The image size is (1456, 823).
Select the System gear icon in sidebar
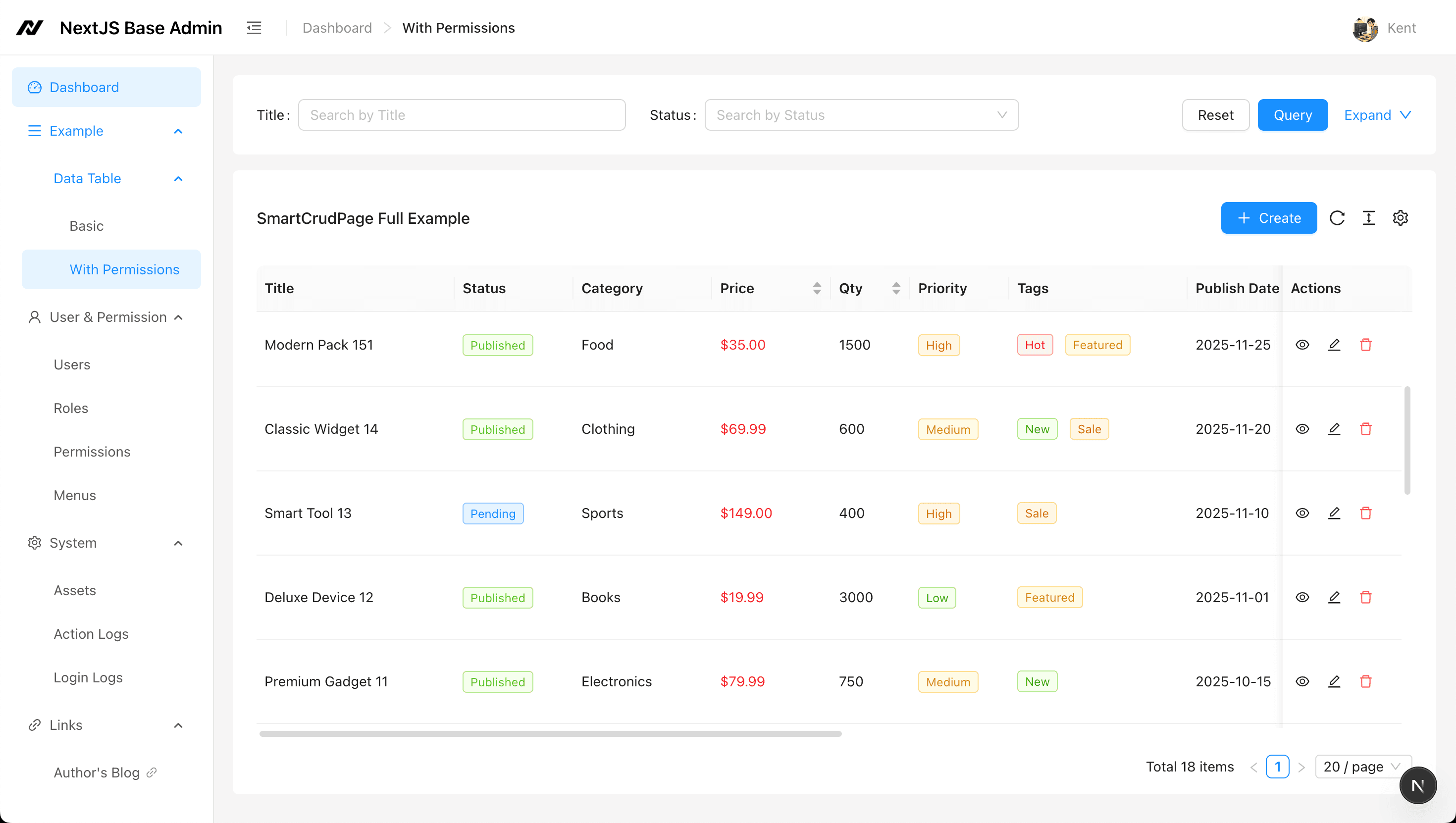[x=34, y=543]
